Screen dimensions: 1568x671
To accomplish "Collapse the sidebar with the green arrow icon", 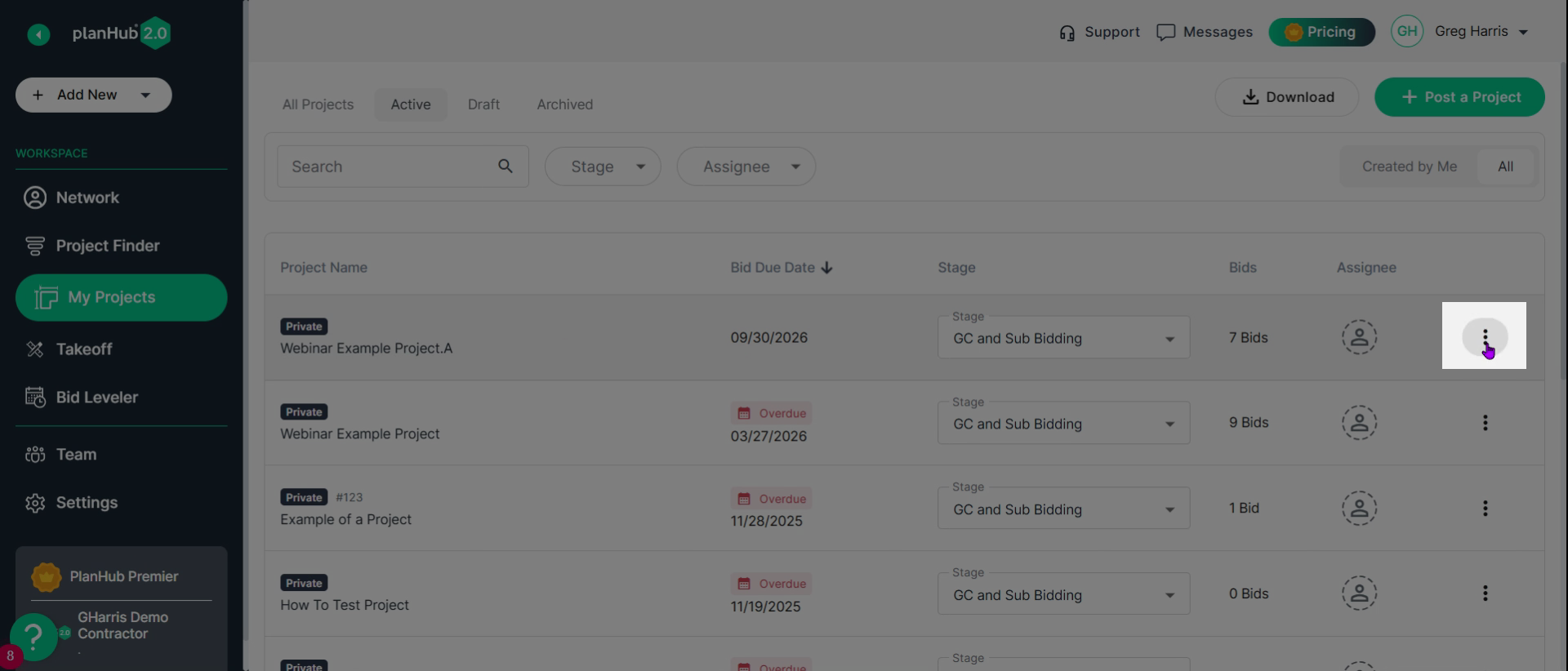I will 38,34.
